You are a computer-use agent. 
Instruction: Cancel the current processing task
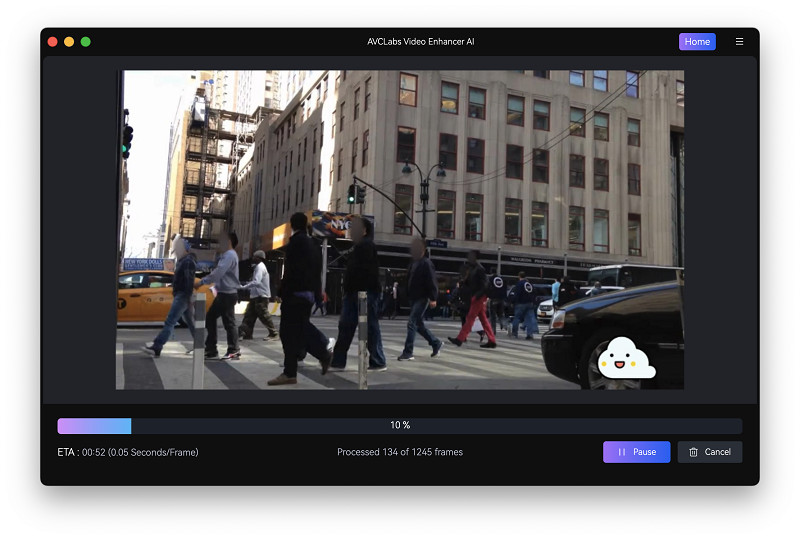tap(709, 452)
